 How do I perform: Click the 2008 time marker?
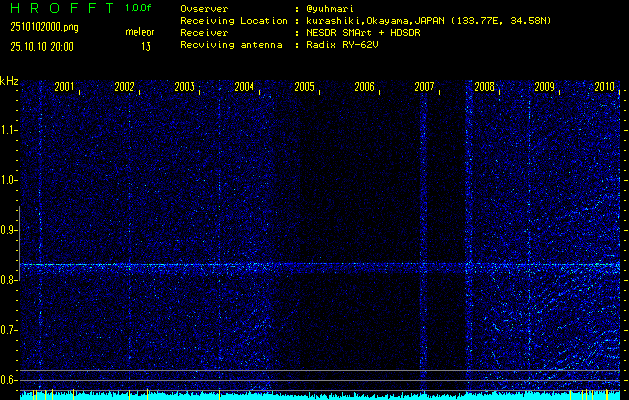[484, 87]
